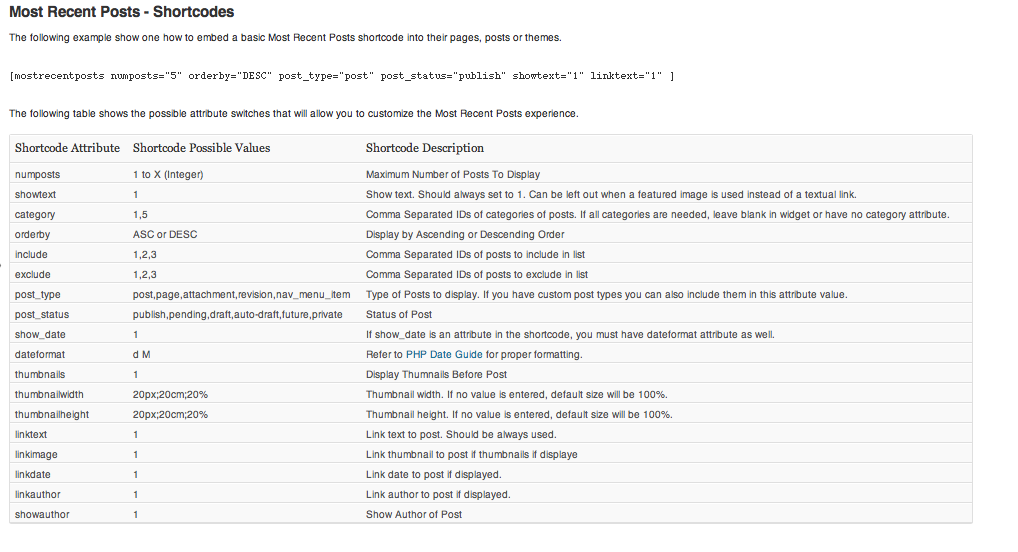The width and height of the screenshot is (1018, 552).
Task: Click the 'ASC or DESC' value cell
Action: pyautogui.click(x=165, y=234)
